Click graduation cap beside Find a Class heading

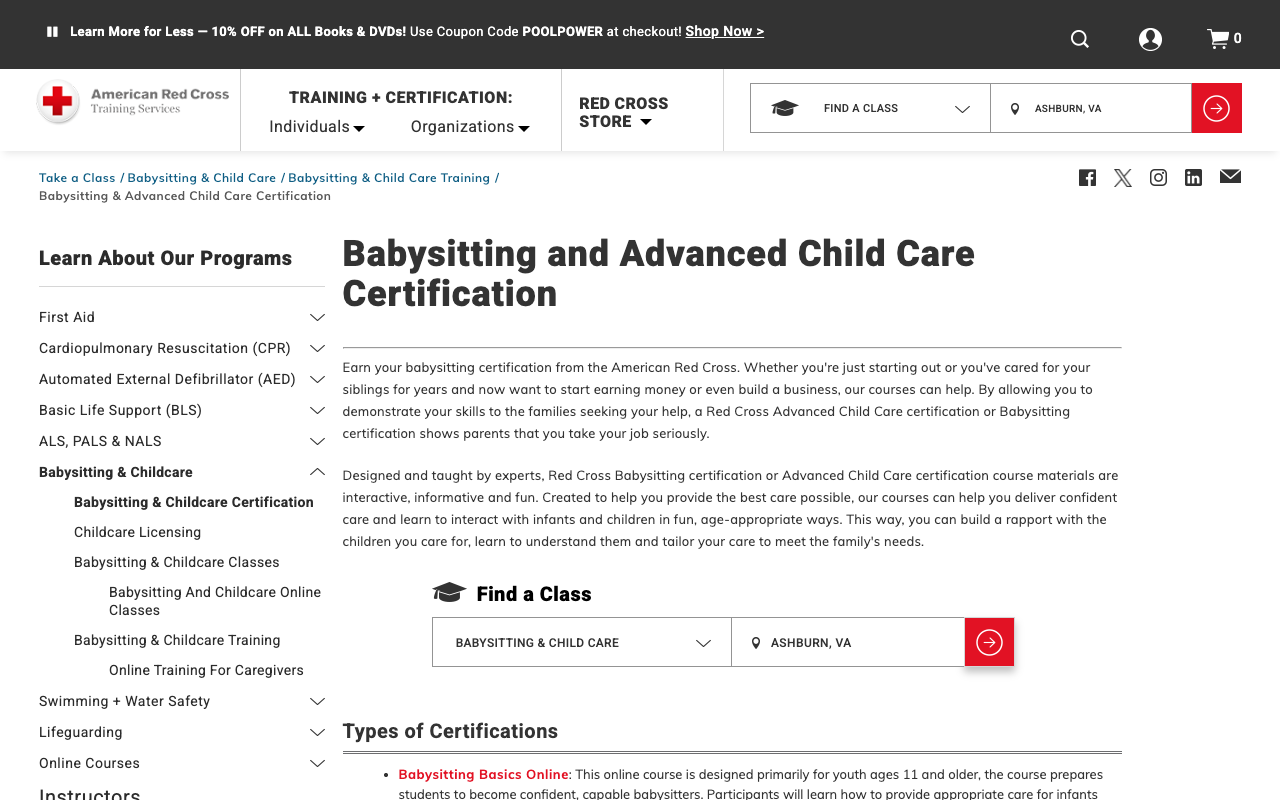pos(449,593)
